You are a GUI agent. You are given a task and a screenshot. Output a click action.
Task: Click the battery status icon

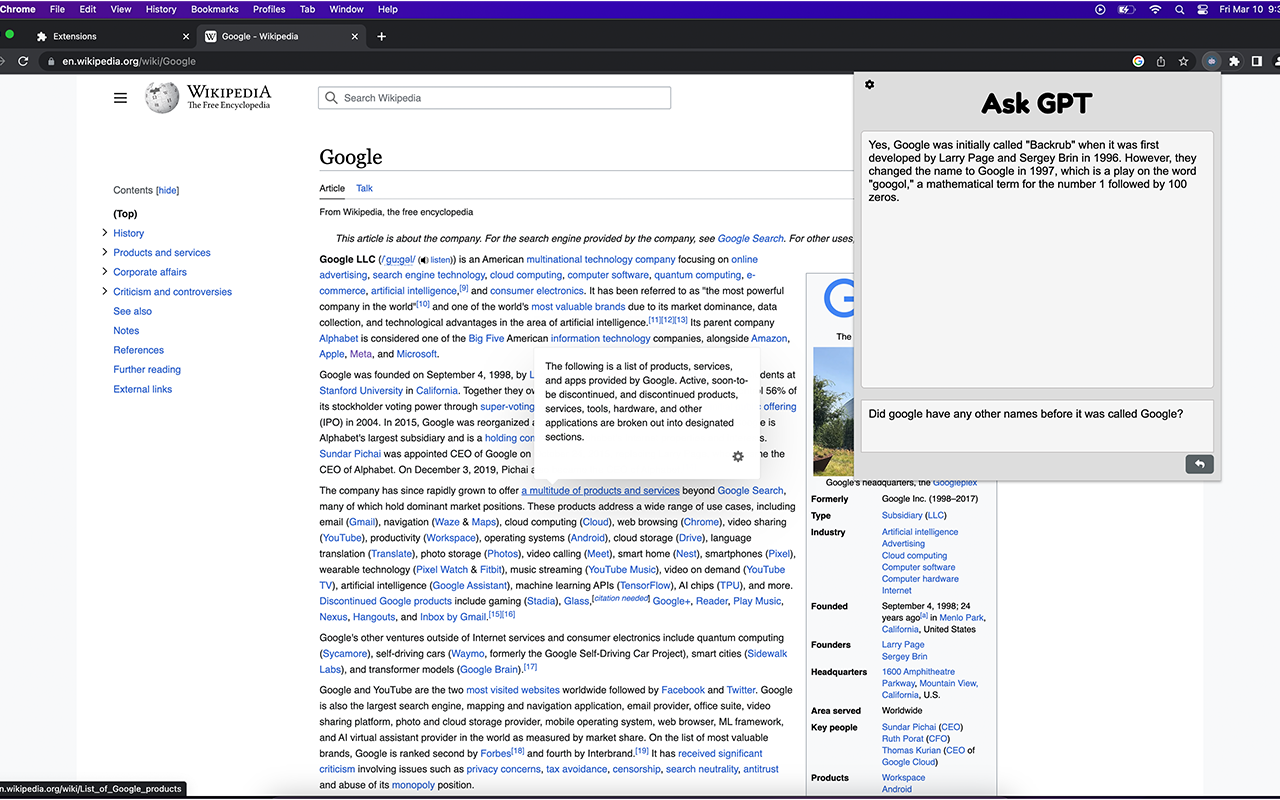point(1127,9)
